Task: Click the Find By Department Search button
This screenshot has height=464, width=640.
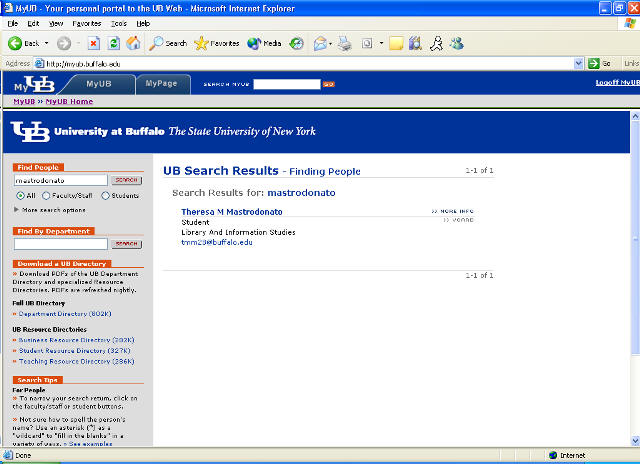Action: [x=126, y=244]
